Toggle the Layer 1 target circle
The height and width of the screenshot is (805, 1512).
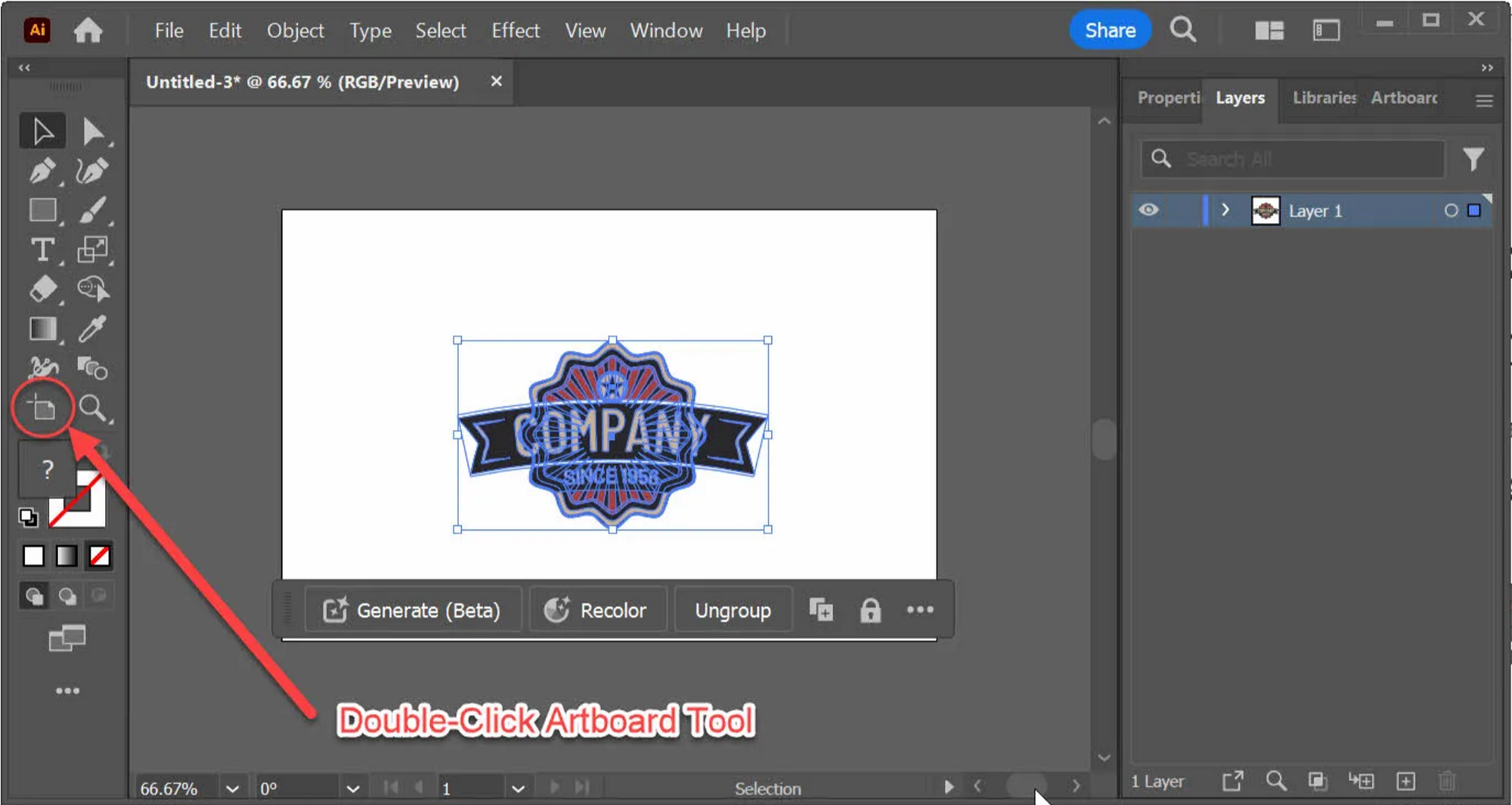[1451, 211]
